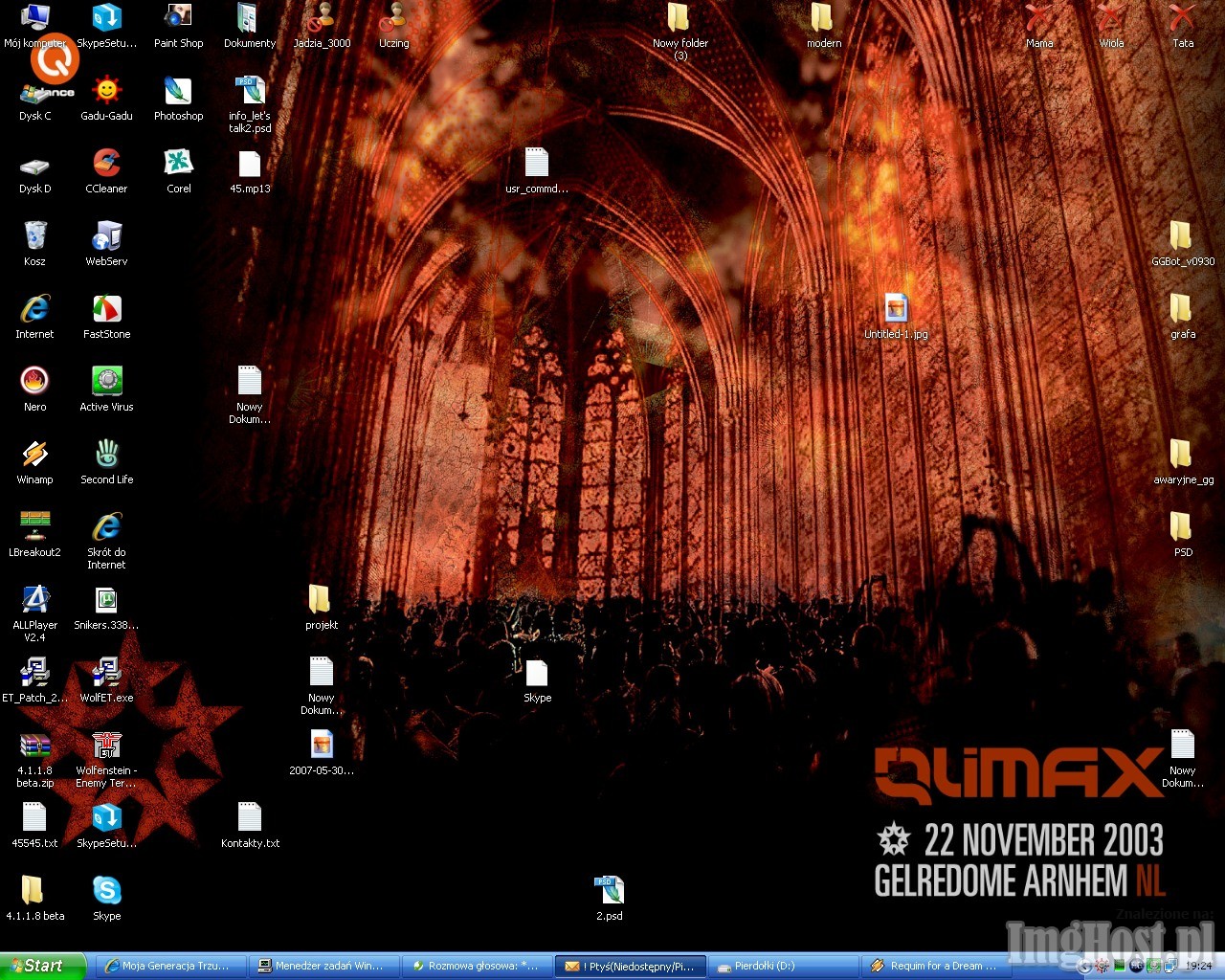Open 45545.txt text file
The width and height of the screenshot is (1225, 980).
pyautogui.click(x=34, y=826)
